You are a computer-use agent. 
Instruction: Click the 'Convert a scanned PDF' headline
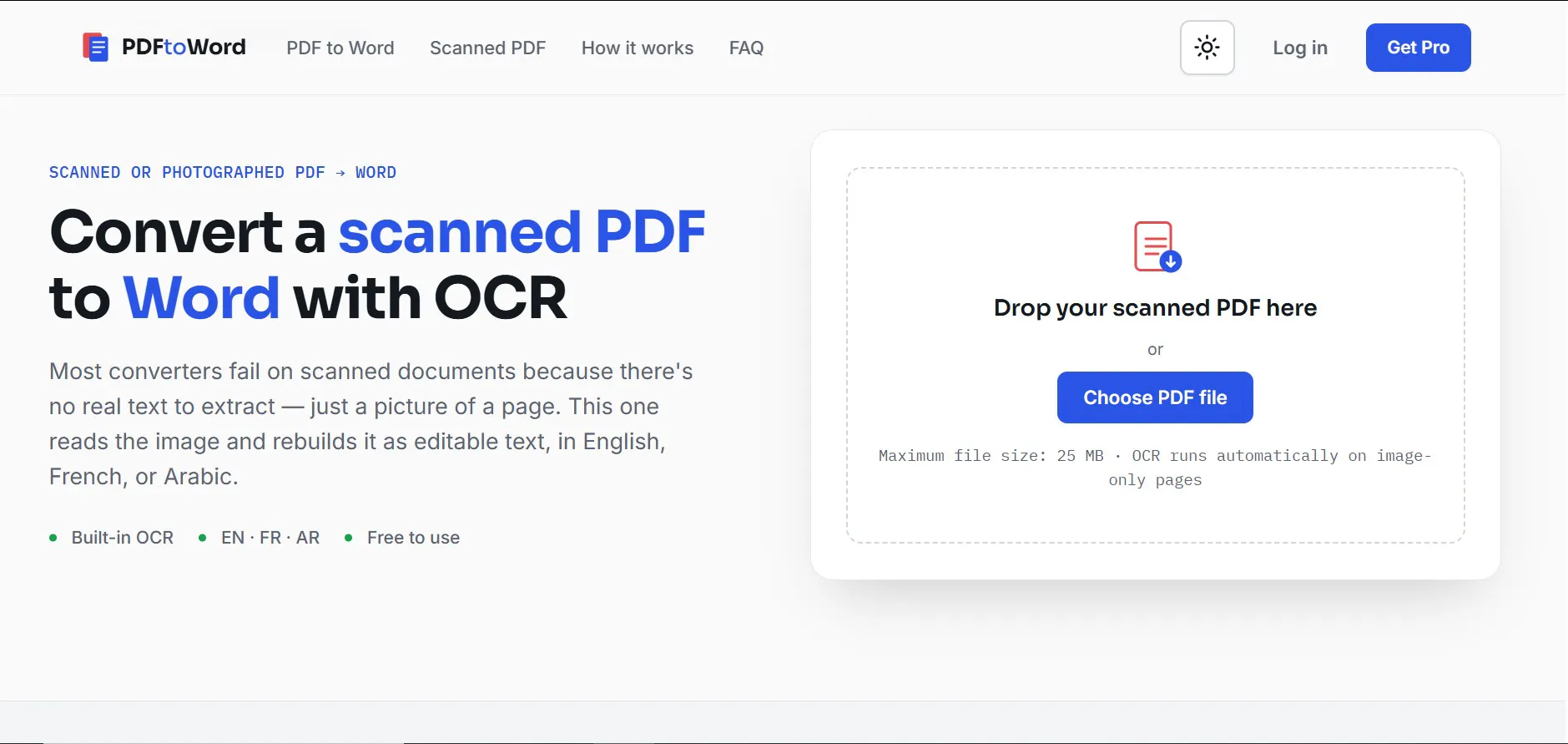pos(377,265)
